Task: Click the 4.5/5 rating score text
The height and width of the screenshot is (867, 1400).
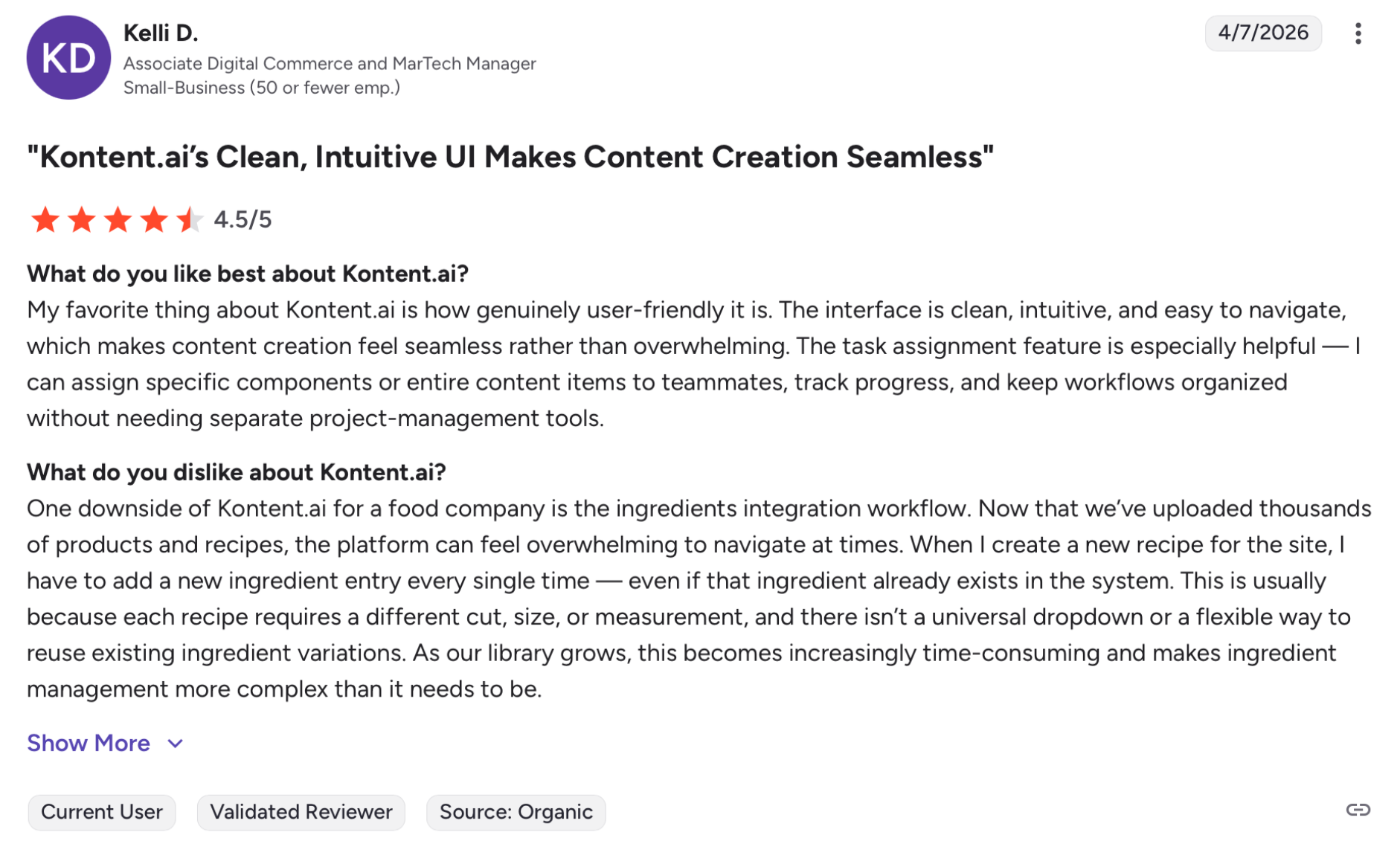Action: pyautogui.click(x=243, y=219)
